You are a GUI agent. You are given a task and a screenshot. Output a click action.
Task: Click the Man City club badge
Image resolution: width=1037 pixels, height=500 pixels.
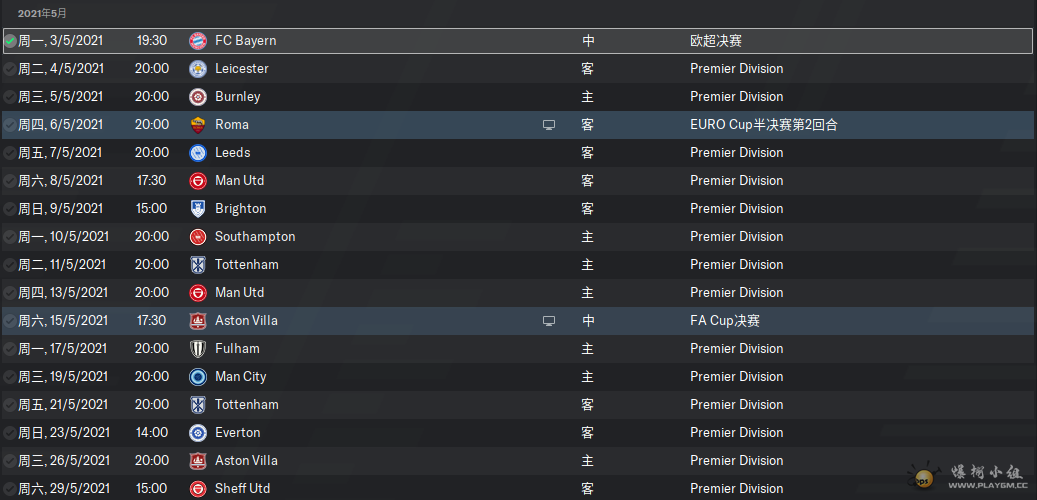point(197,377)
